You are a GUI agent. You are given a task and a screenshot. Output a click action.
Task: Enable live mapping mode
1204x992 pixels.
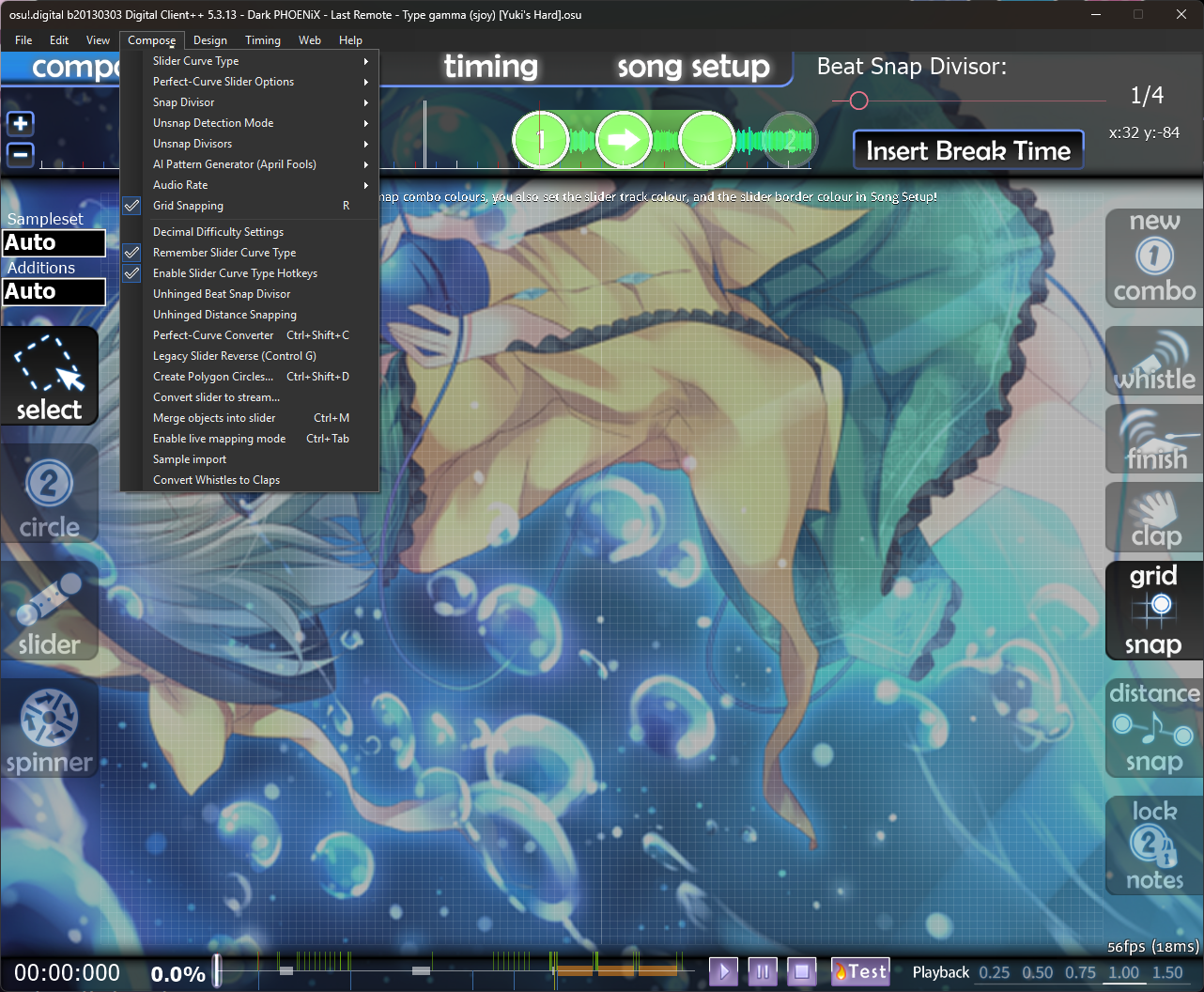click(x=250, y=439)
